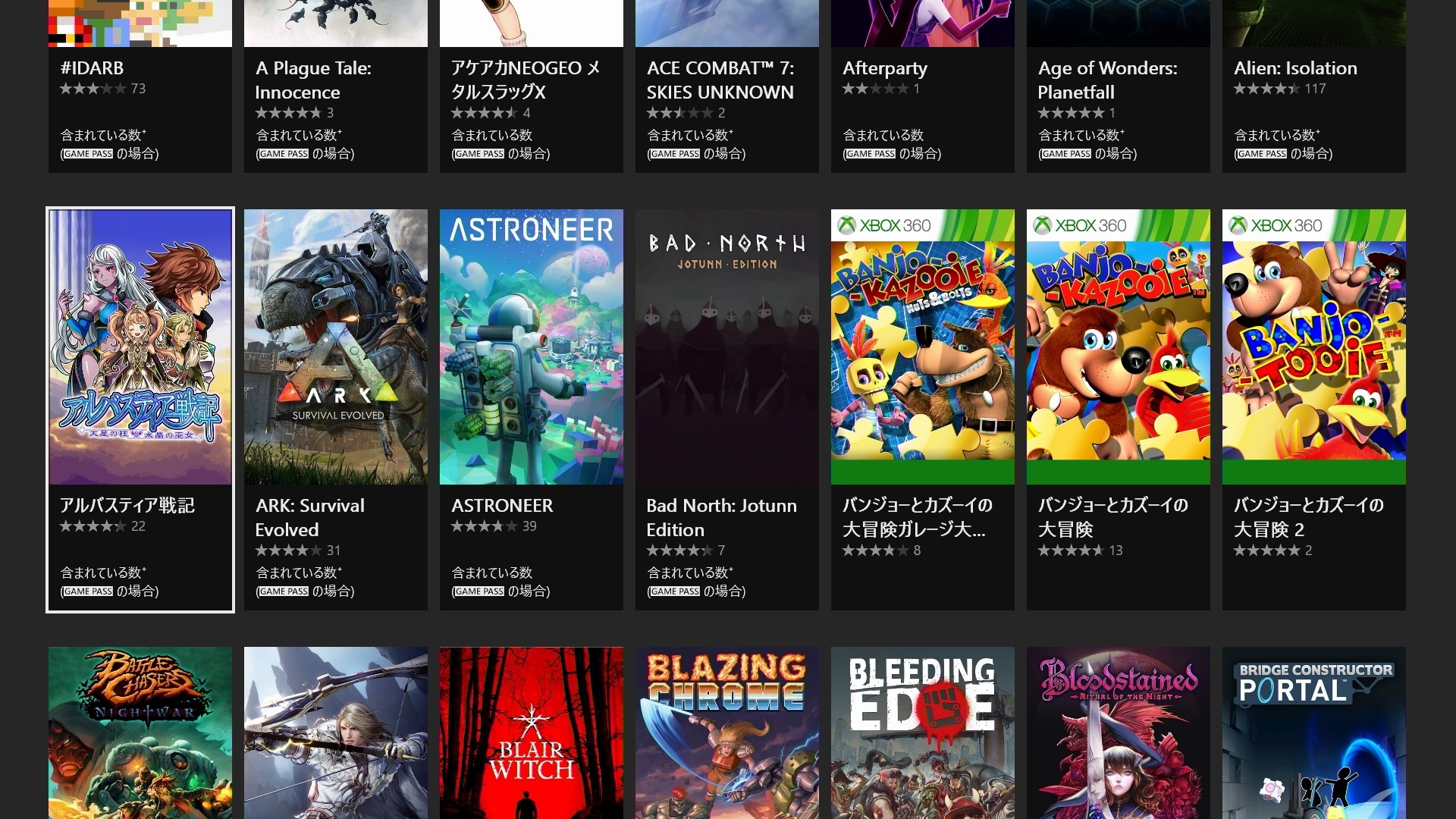1456x819 pixels.
Task: Open the Blair Witch game cover
Action: [531, 732]
